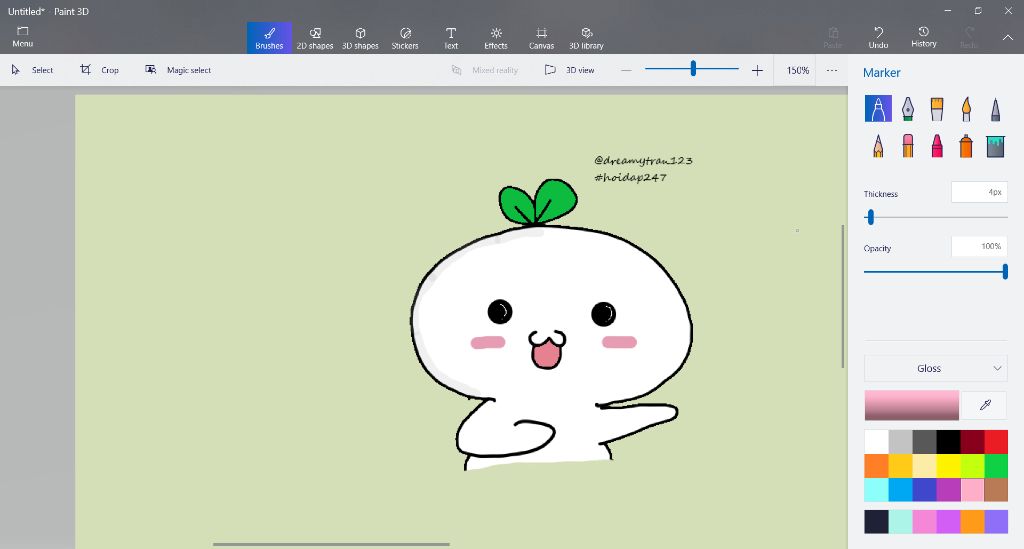Open the 3D shapes tab
The height and width of the screenshot is (549, 1024).
[360, 38]
